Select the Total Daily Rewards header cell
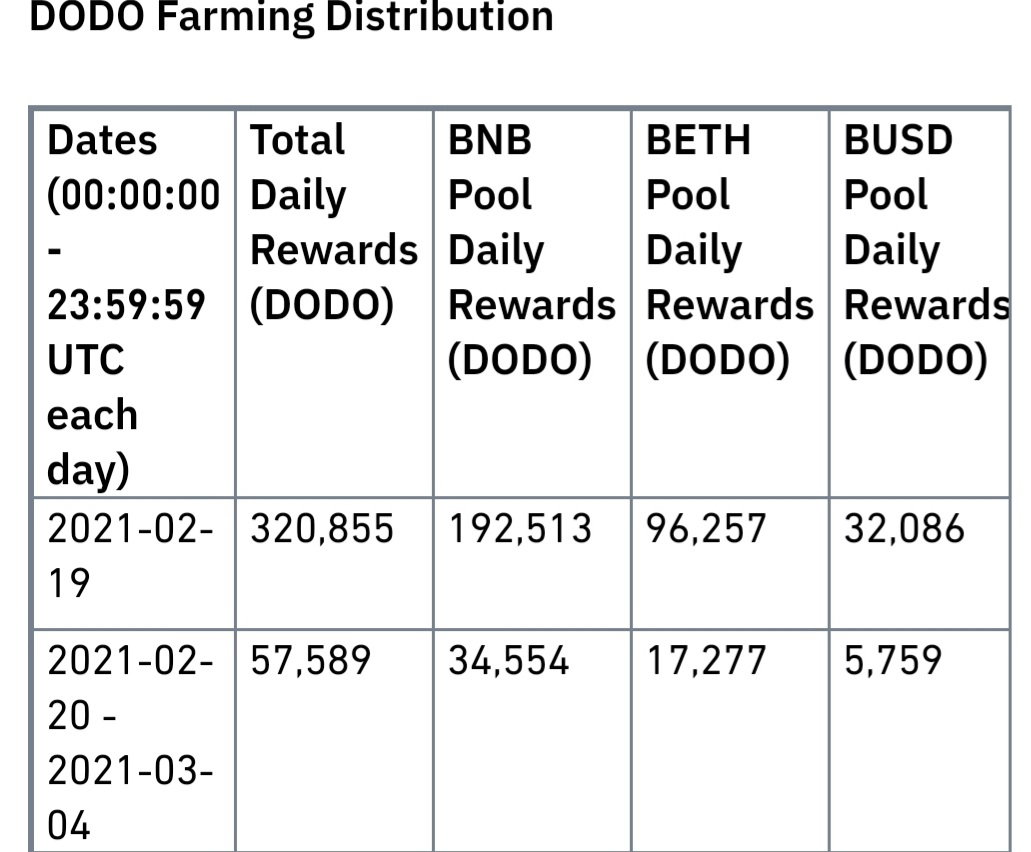1031x852 pixels. click(334, 304)
